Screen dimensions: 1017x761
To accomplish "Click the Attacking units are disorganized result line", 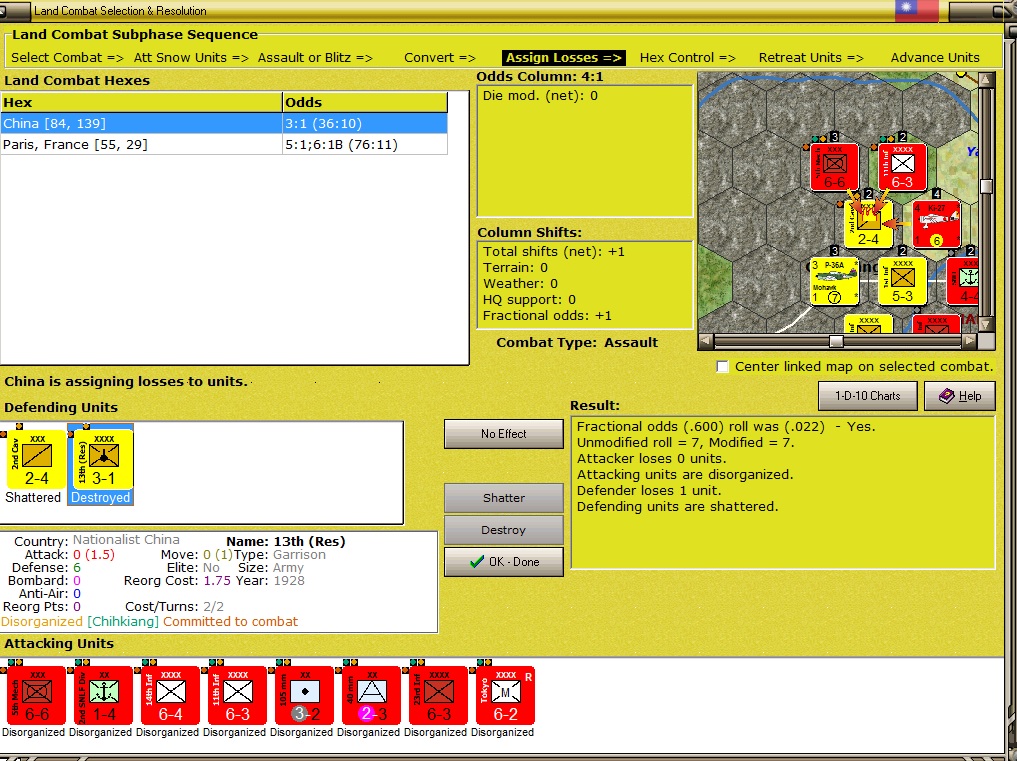I will 685,474.
